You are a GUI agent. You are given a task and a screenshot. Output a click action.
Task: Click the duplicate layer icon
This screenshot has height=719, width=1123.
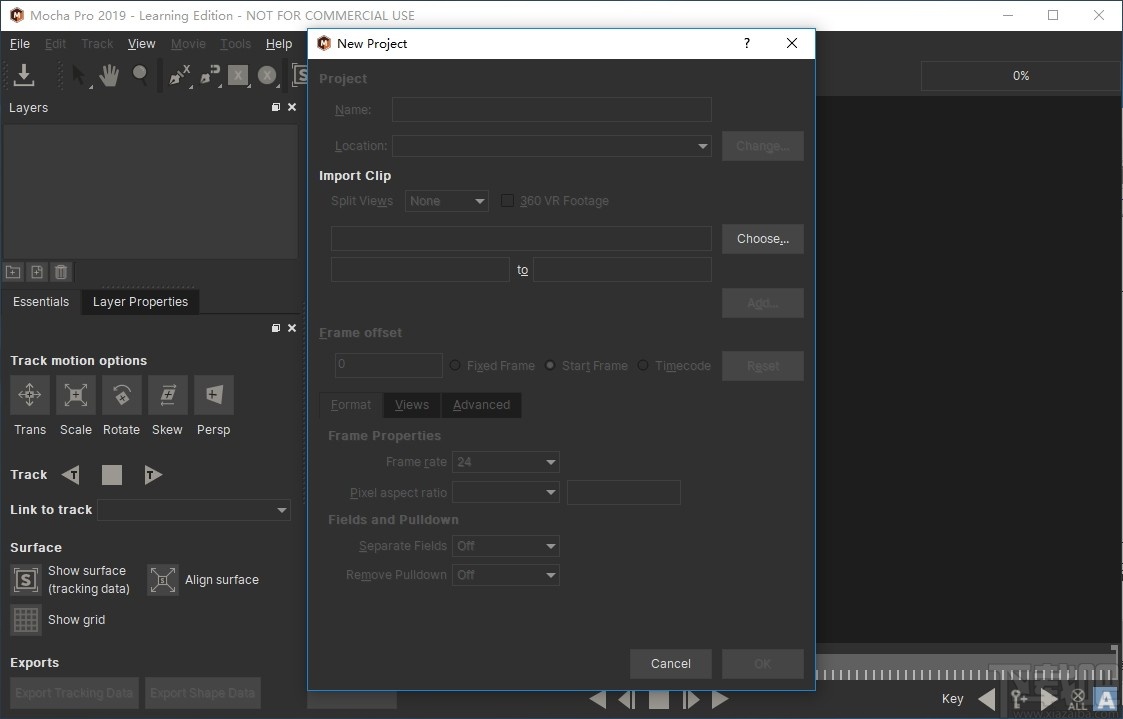[x=37, y=272]
